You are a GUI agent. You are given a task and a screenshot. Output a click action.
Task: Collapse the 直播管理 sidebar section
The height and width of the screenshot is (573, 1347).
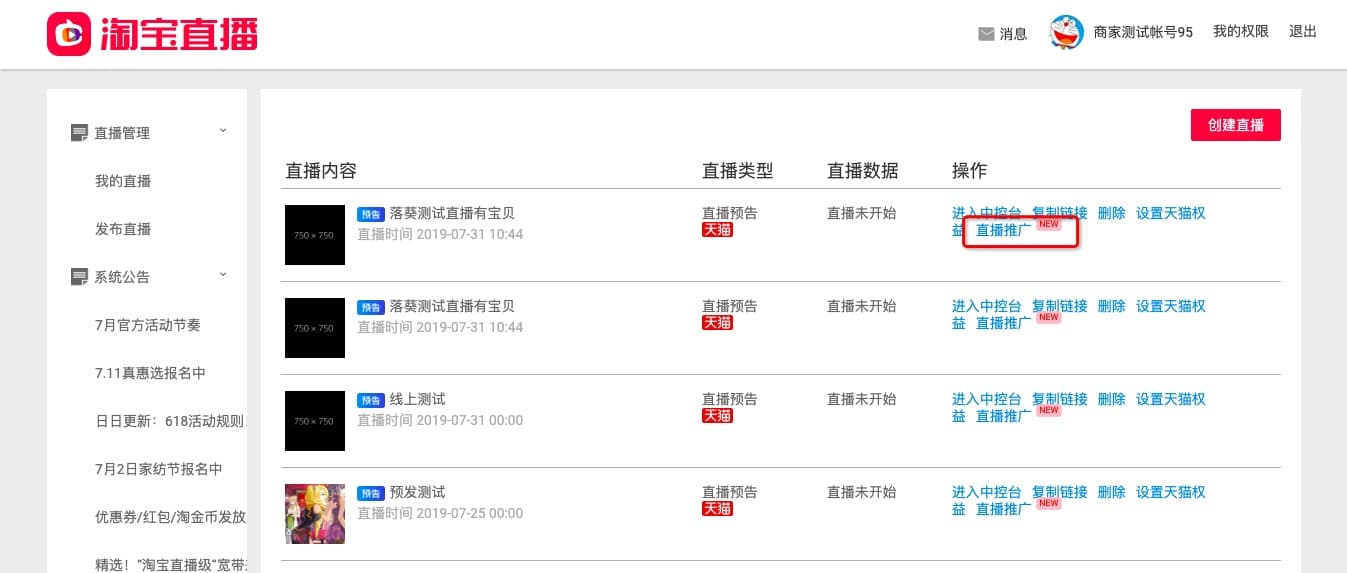223,131
